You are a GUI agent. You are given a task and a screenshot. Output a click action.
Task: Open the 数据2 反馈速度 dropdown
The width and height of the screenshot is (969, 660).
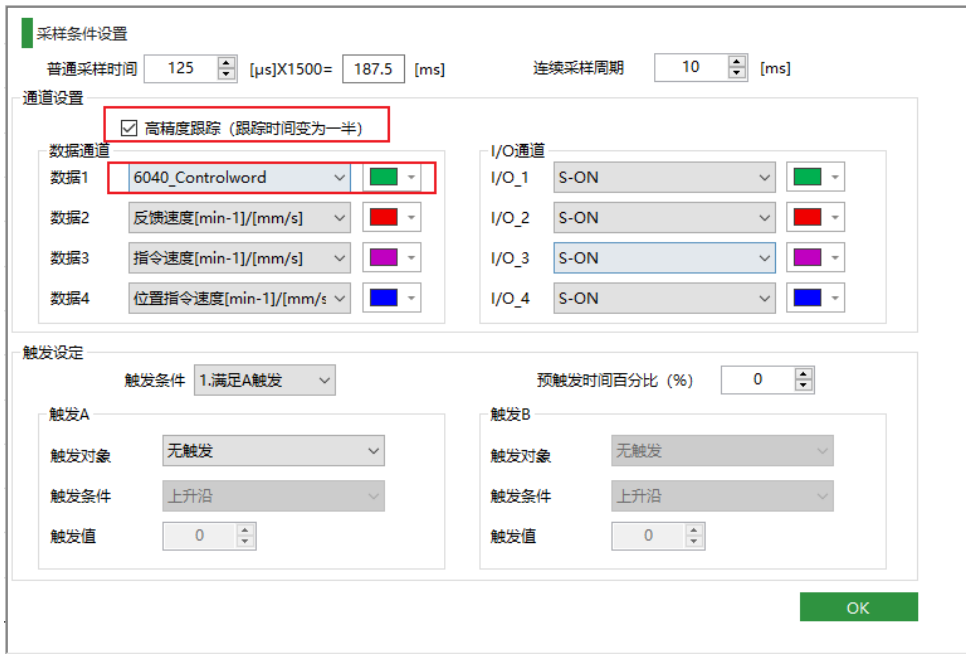point(239,218)
